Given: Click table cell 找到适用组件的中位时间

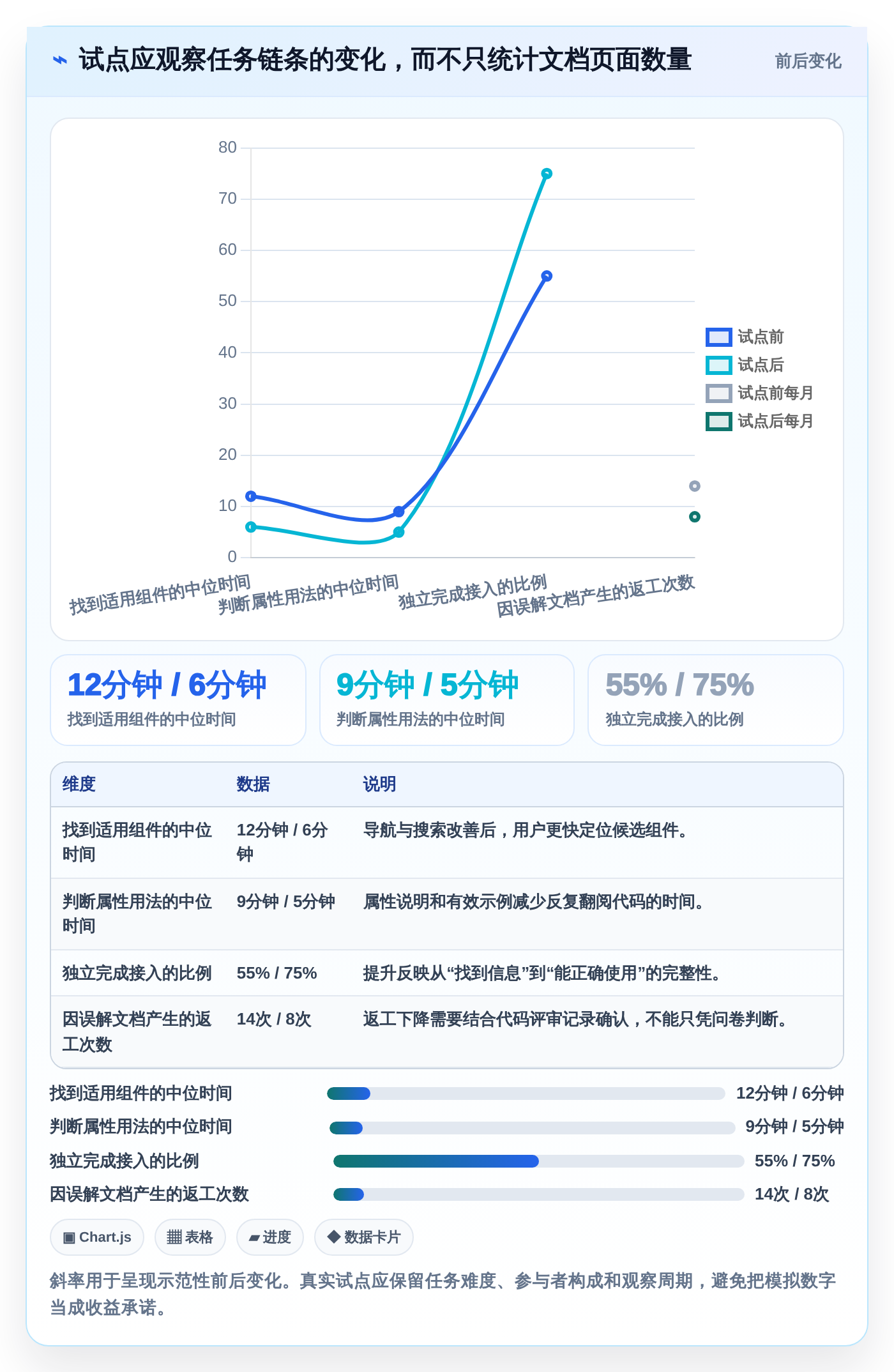Looking at the screenshot, I should point(137,842).
